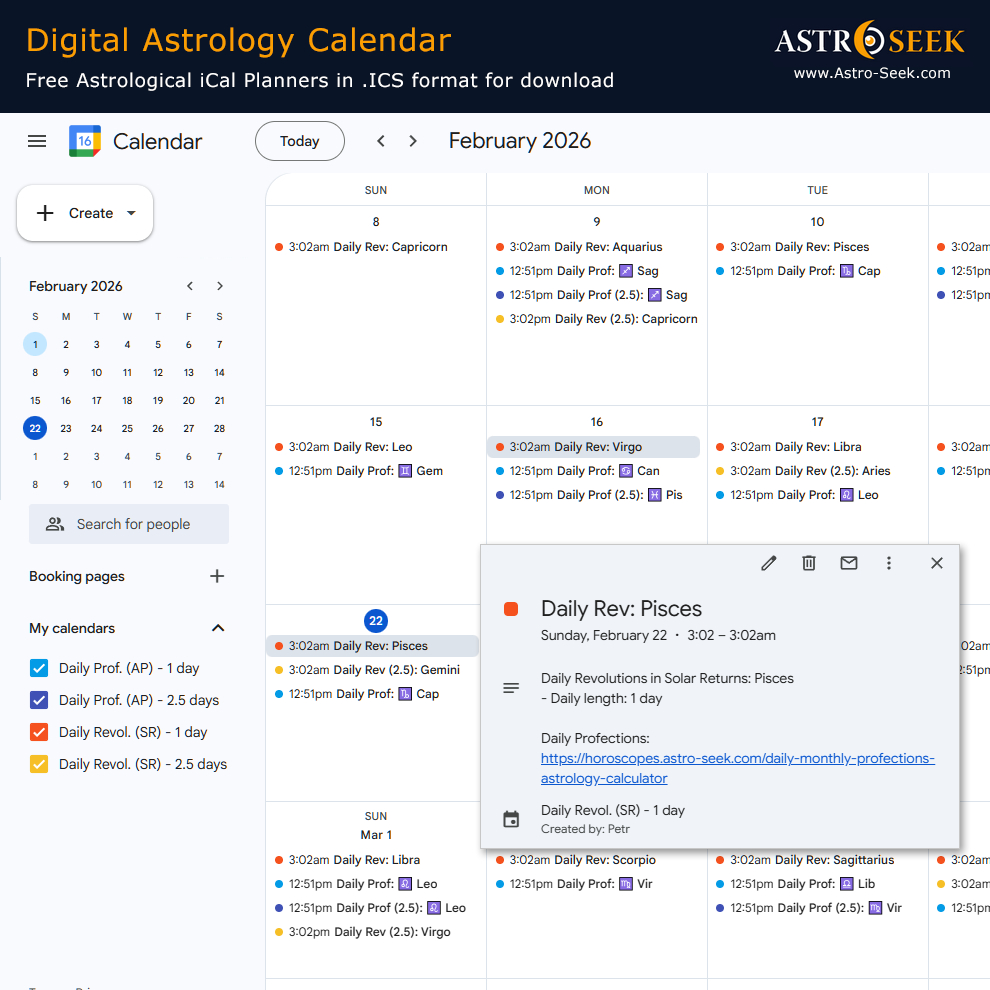This screenshot has height=990, width=990.
Task: Collapse the My calendars section
Action: pos(218,628)
